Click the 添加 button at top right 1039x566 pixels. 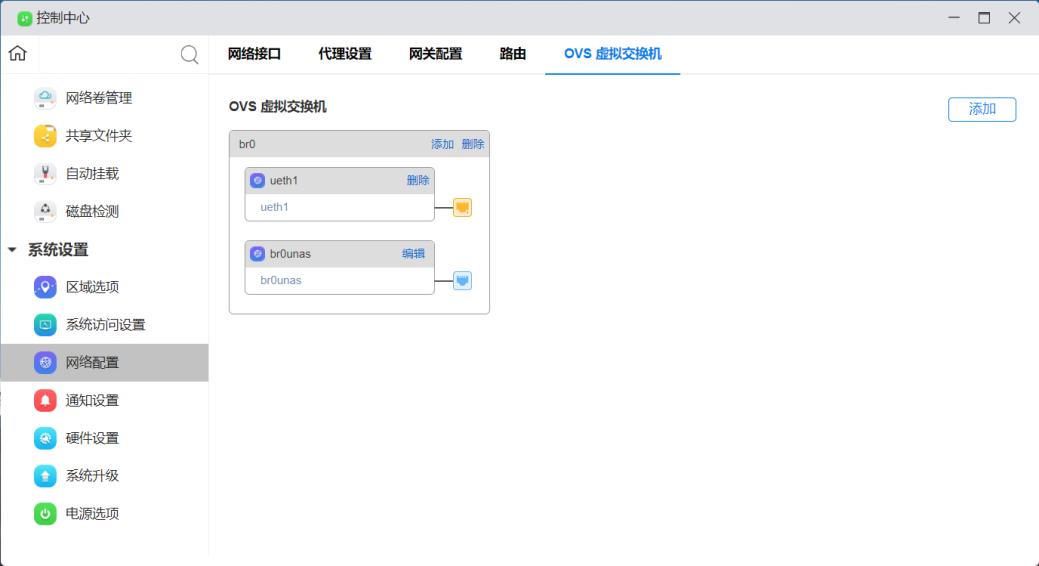[x=981, y=110]
